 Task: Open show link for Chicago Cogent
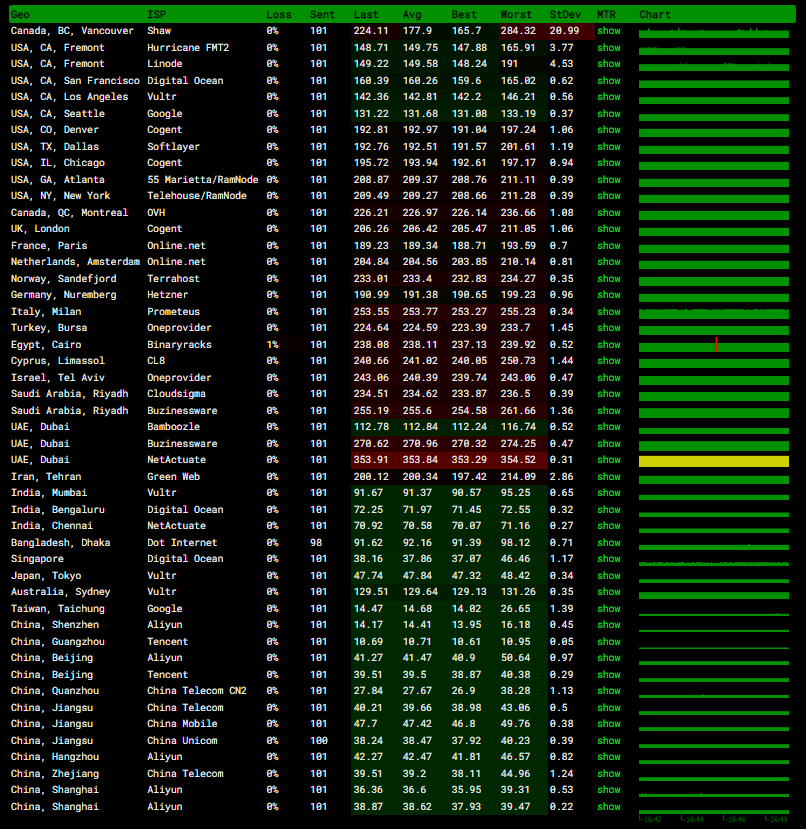tap(609, 163)
